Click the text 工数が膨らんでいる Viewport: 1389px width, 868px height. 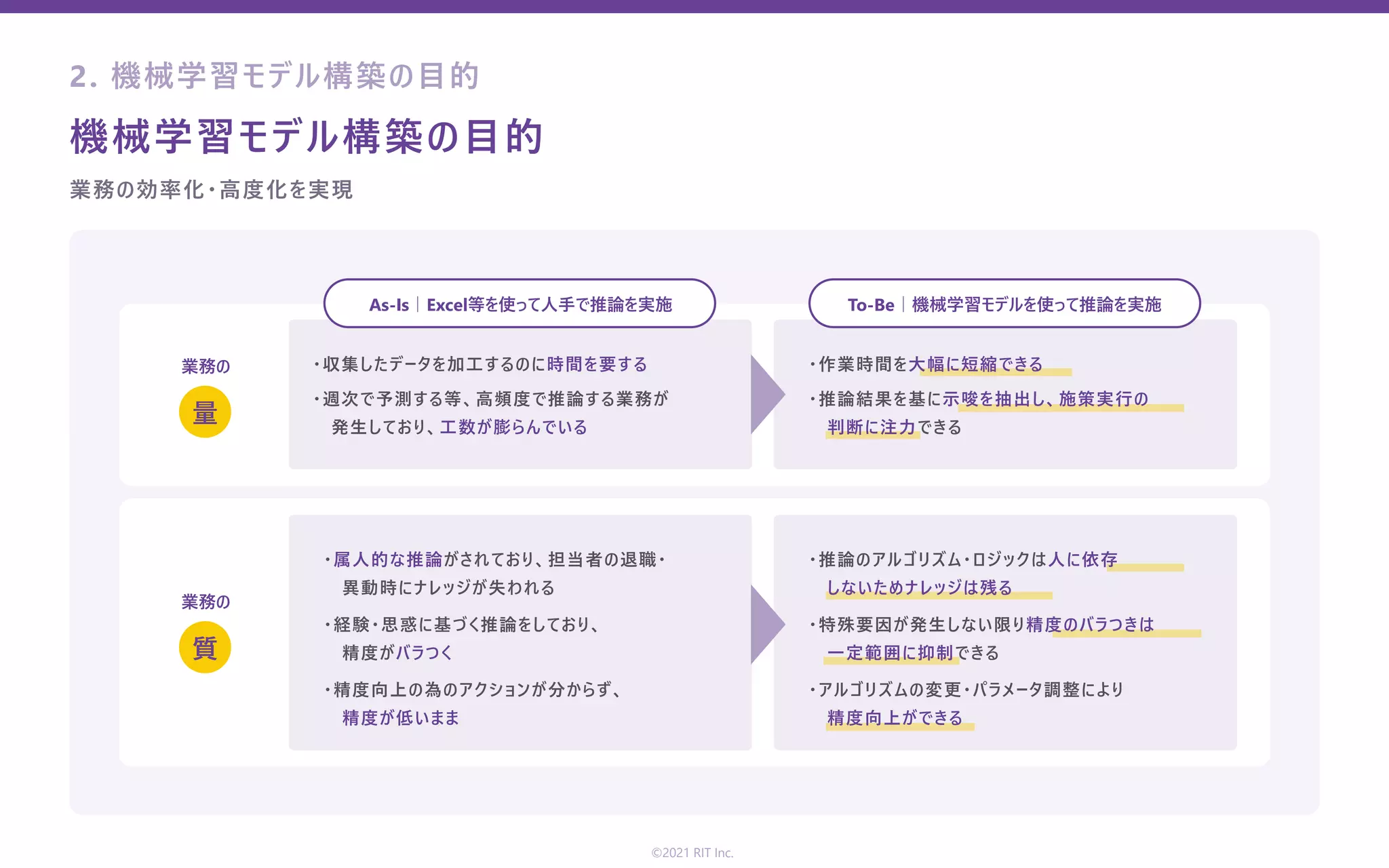[513, 427]
